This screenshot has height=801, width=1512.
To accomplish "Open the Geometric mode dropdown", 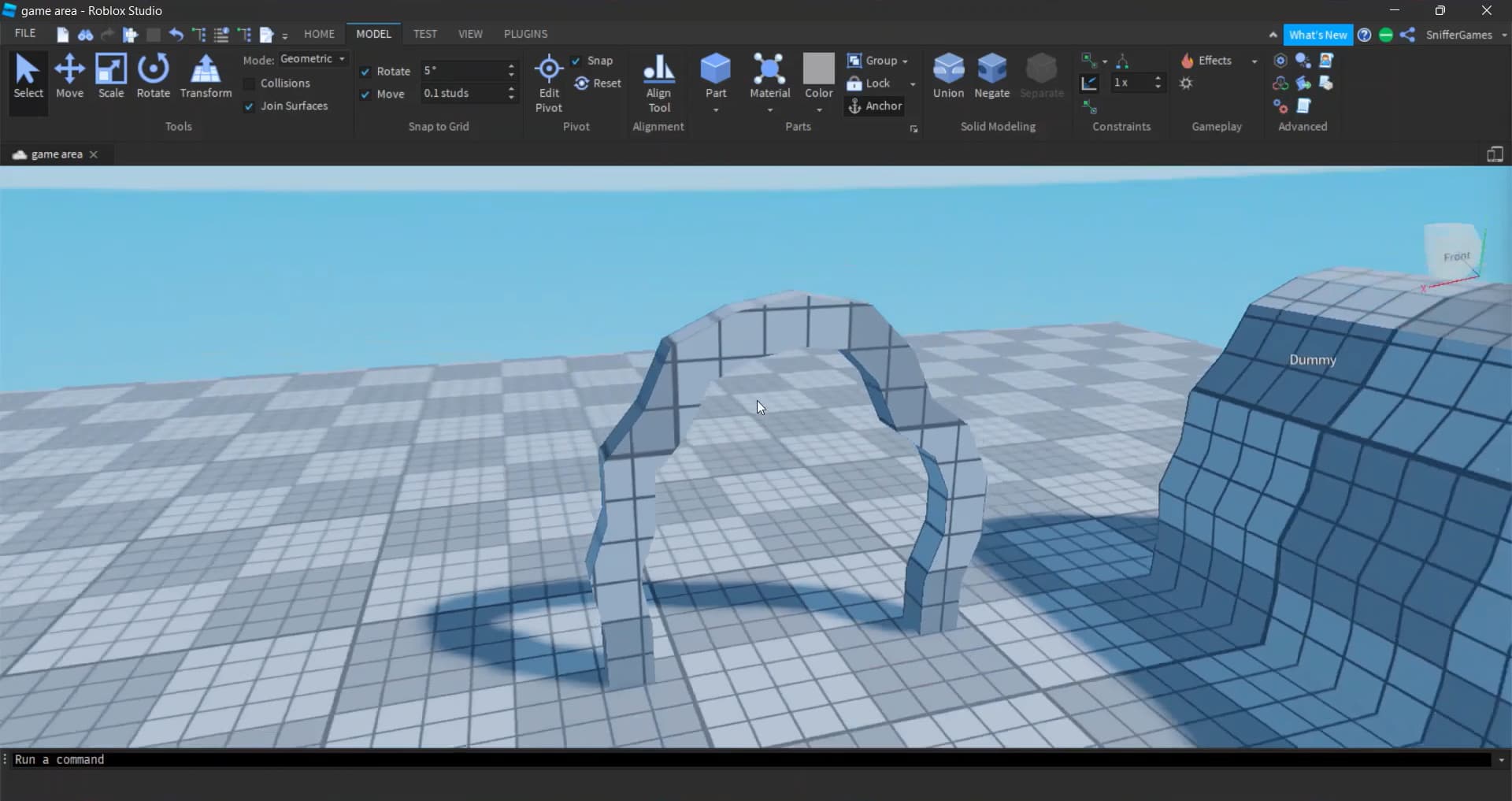I will point(313,59).
